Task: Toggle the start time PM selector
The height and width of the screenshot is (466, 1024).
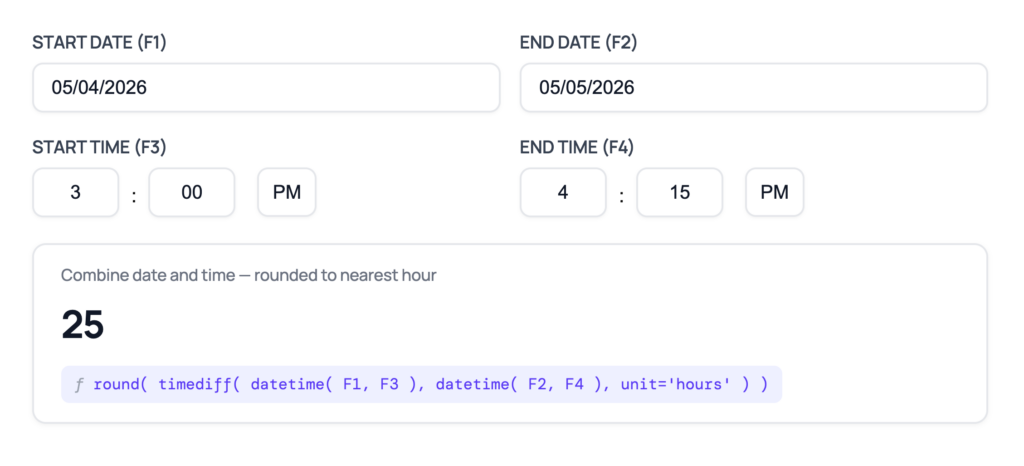Action: (287, 193)
